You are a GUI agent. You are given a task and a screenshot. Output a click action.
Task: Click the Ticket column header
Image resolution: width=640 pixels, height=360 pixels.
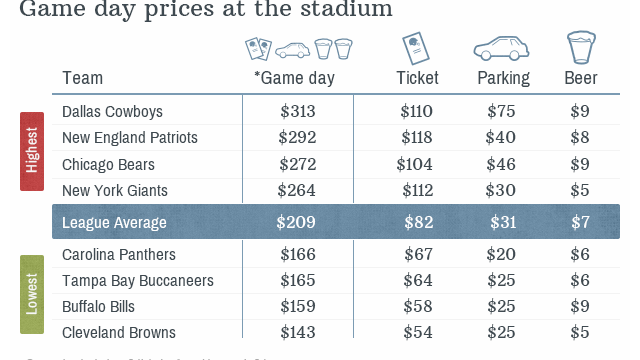[x=417, y=78]
